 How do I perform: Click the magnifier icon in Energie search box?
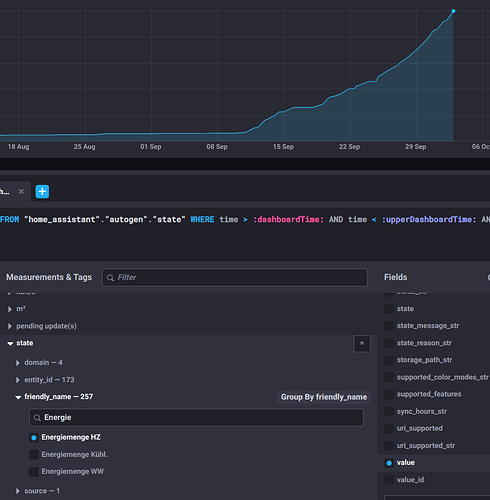coord(37,418)
